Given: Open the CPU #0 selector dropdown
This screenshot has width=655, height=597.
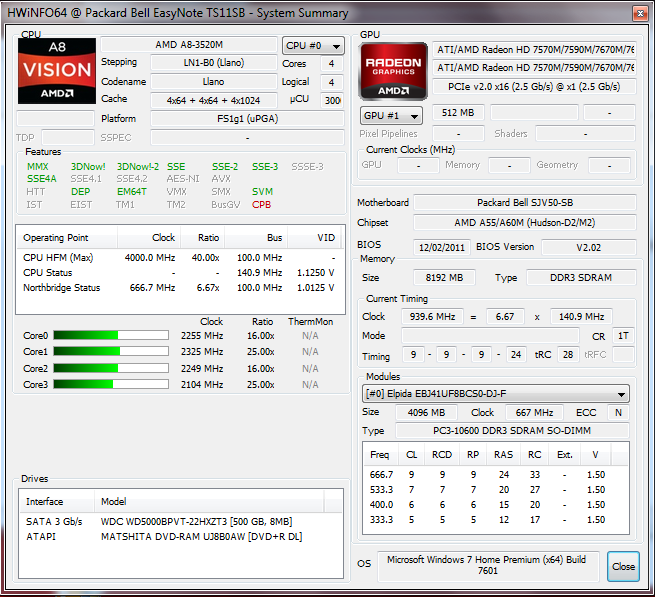Looking at the screenshot, I should [x=313, y=46].
